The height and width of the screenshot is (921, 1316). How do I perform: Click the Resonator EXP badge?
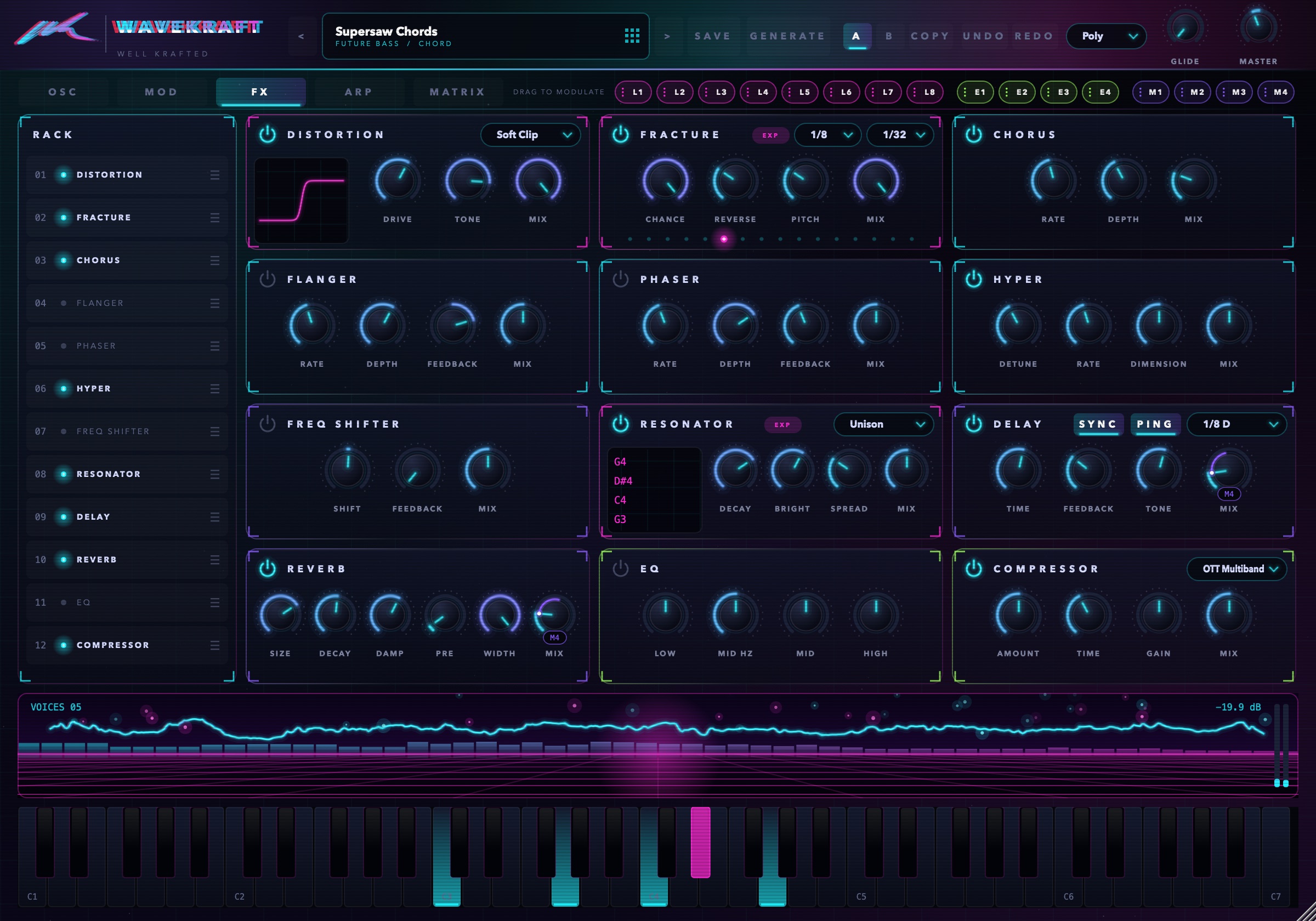point(782,425)
